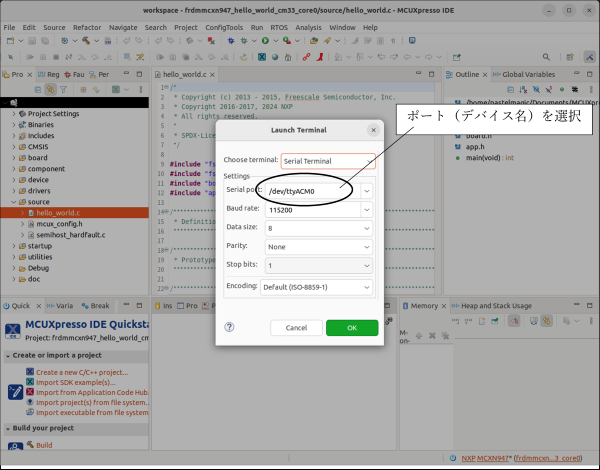Open the Baud rate dropdown

click(x=367, y=210)
